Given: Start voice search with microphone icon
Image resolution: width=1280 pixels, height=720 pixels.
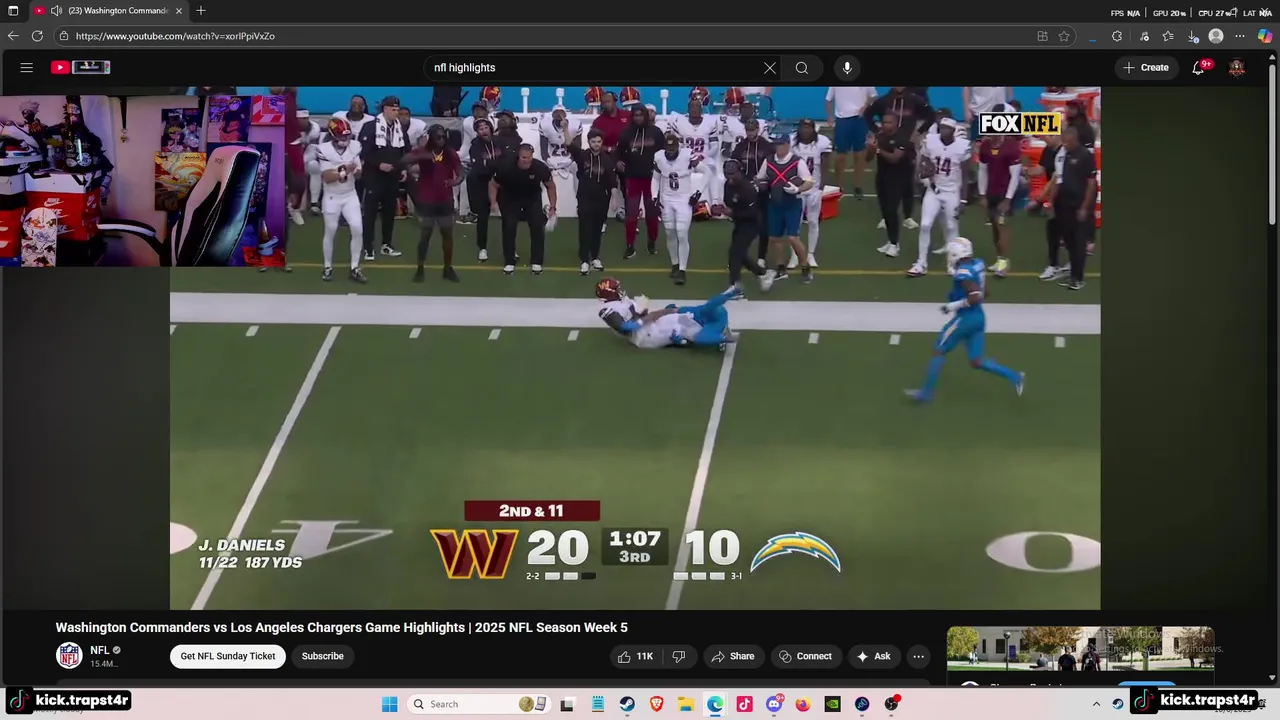Looking at the screenshot, I should pos(847,68).
